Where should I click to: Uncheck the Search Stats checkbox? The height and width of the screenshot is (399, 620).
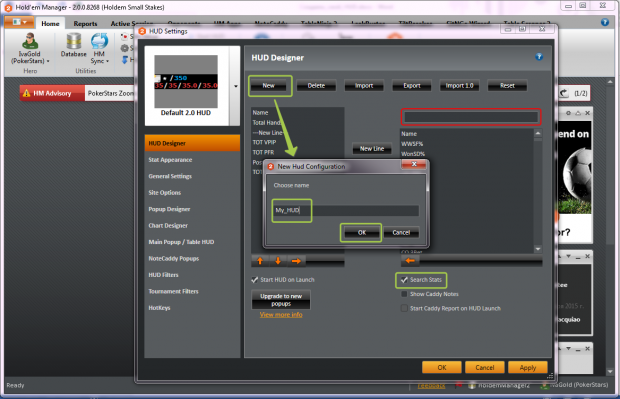[404, 280]
